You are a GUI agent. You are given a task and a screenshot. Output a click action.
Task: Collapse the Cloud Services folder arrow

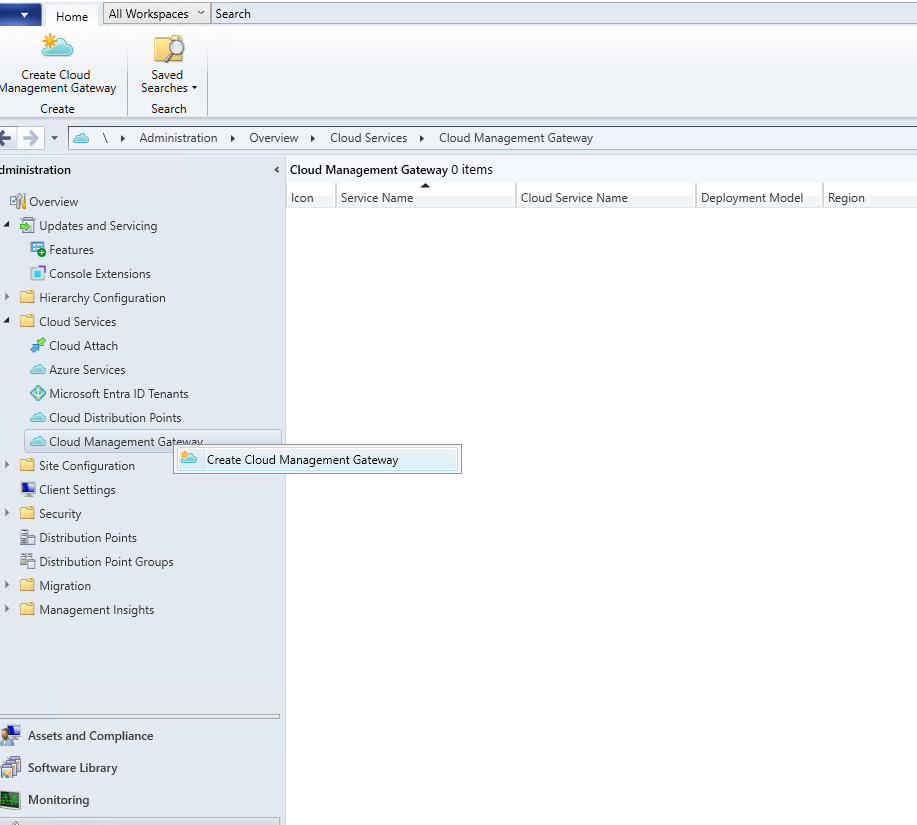pyautogui.click(x=8, y=322)
